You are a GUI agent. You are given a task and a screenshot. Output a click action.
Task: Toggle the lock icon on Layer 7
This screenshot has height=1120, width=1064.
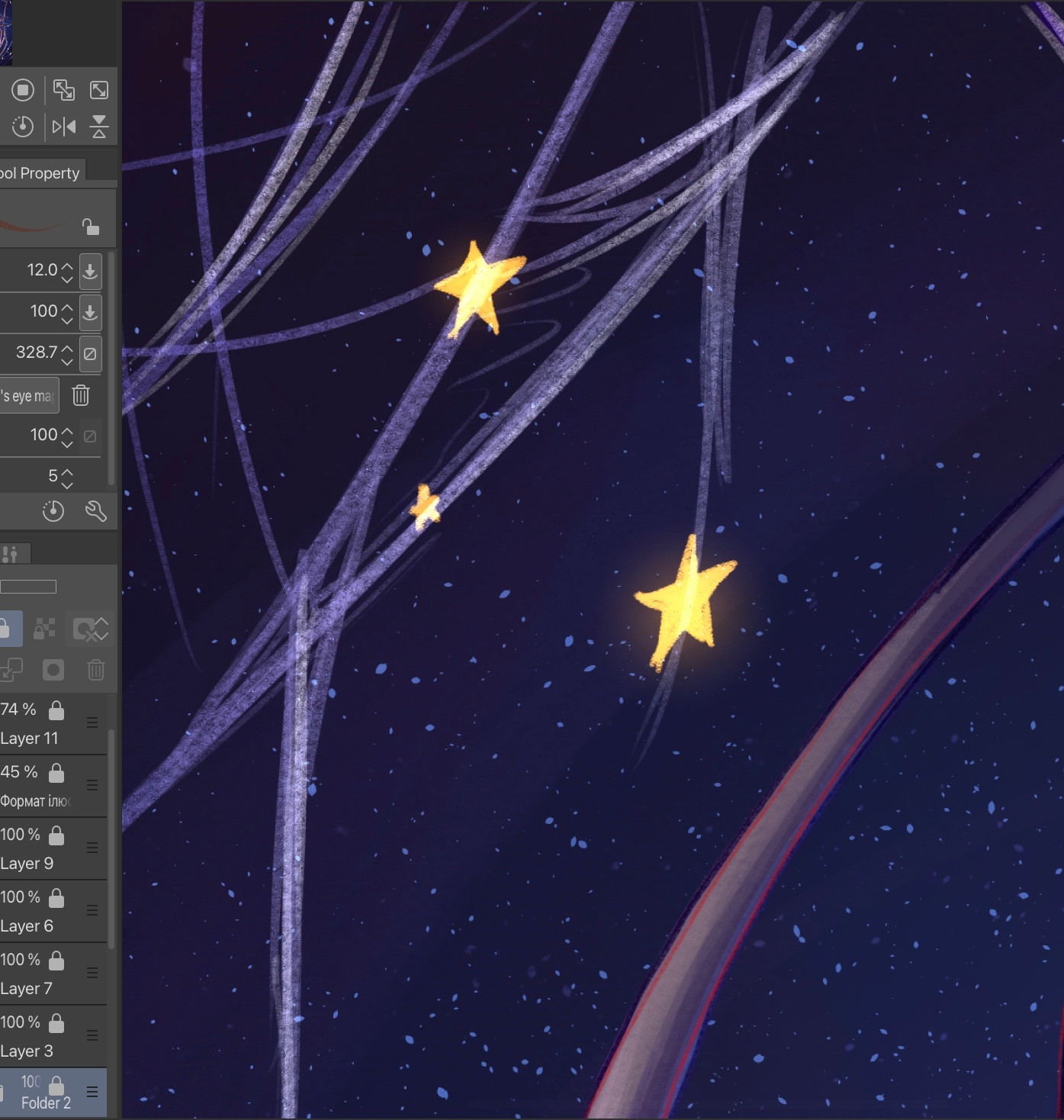[56, 961]
